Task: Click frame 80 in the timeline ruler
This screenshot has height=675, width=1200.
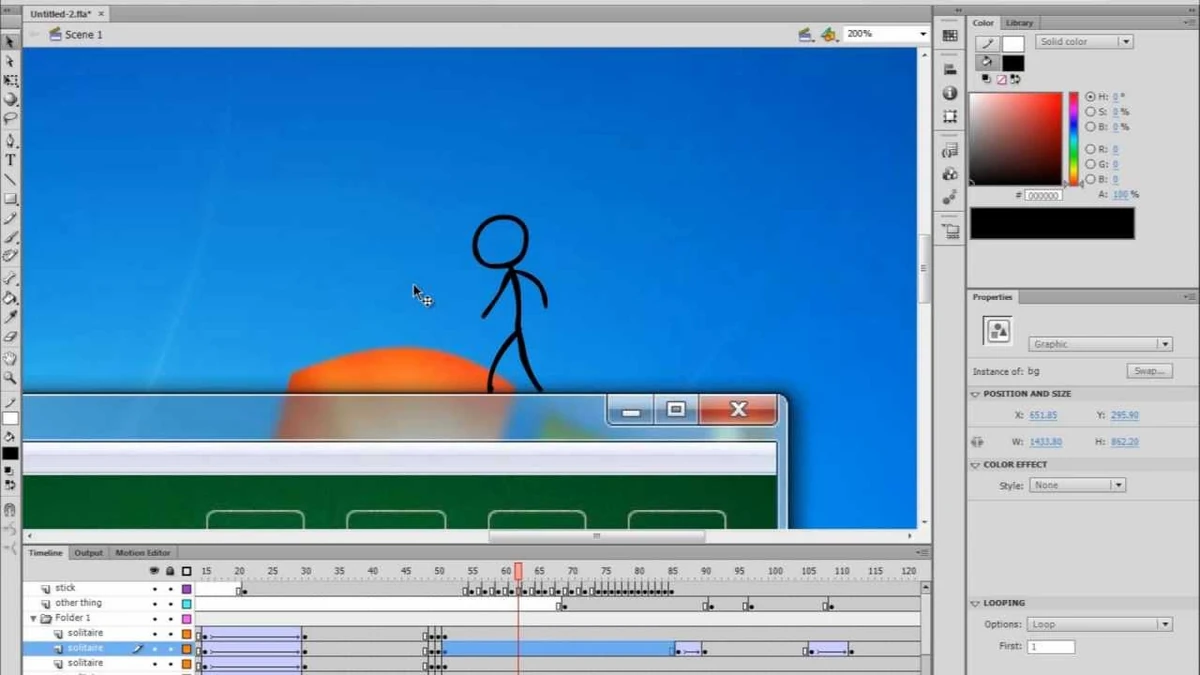Action: click(x=641, y=570)
